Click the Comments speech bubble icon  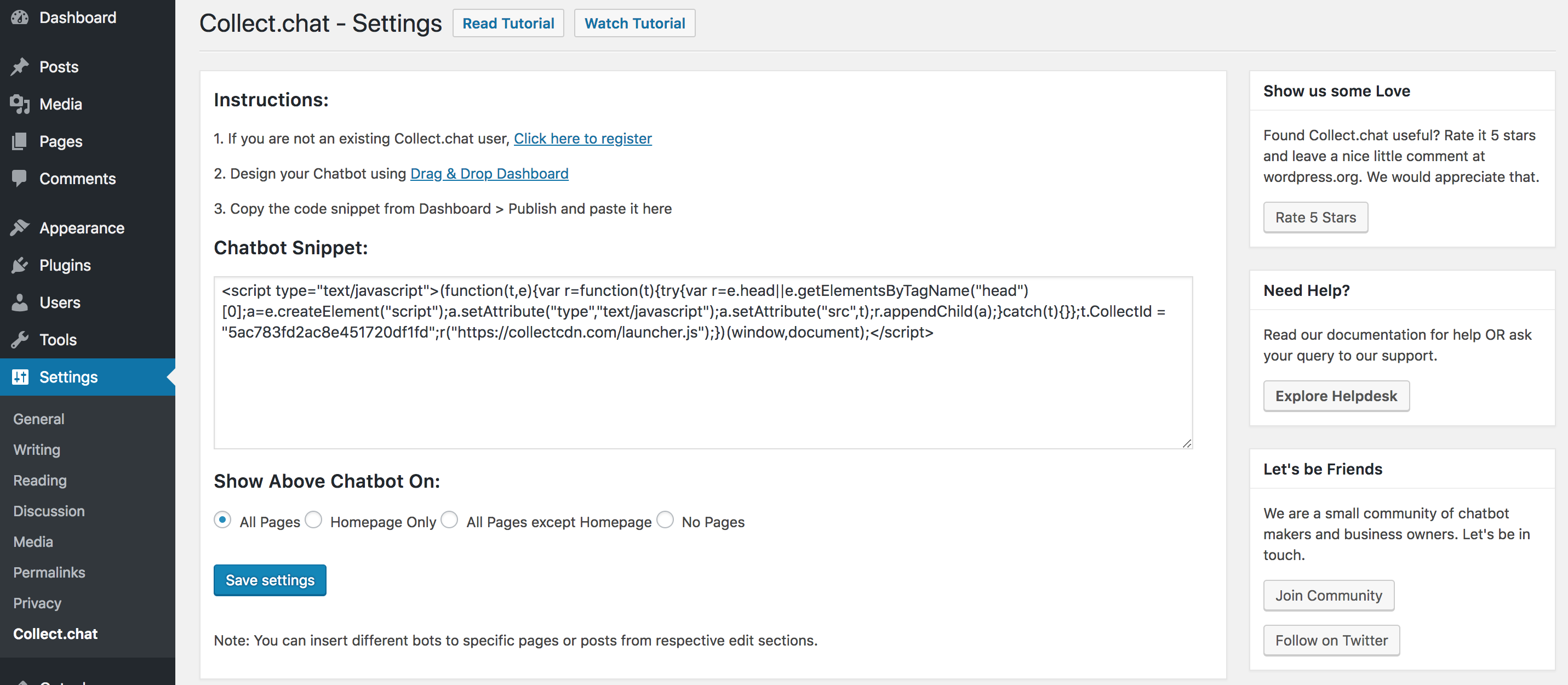tap(20, 179)
